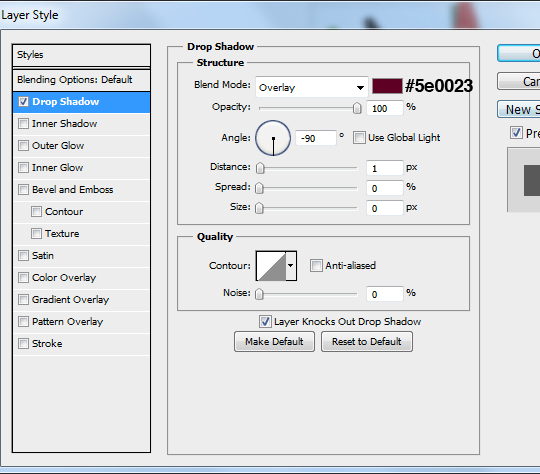Enable the Satin checkbox

click(x=23, y=256)
